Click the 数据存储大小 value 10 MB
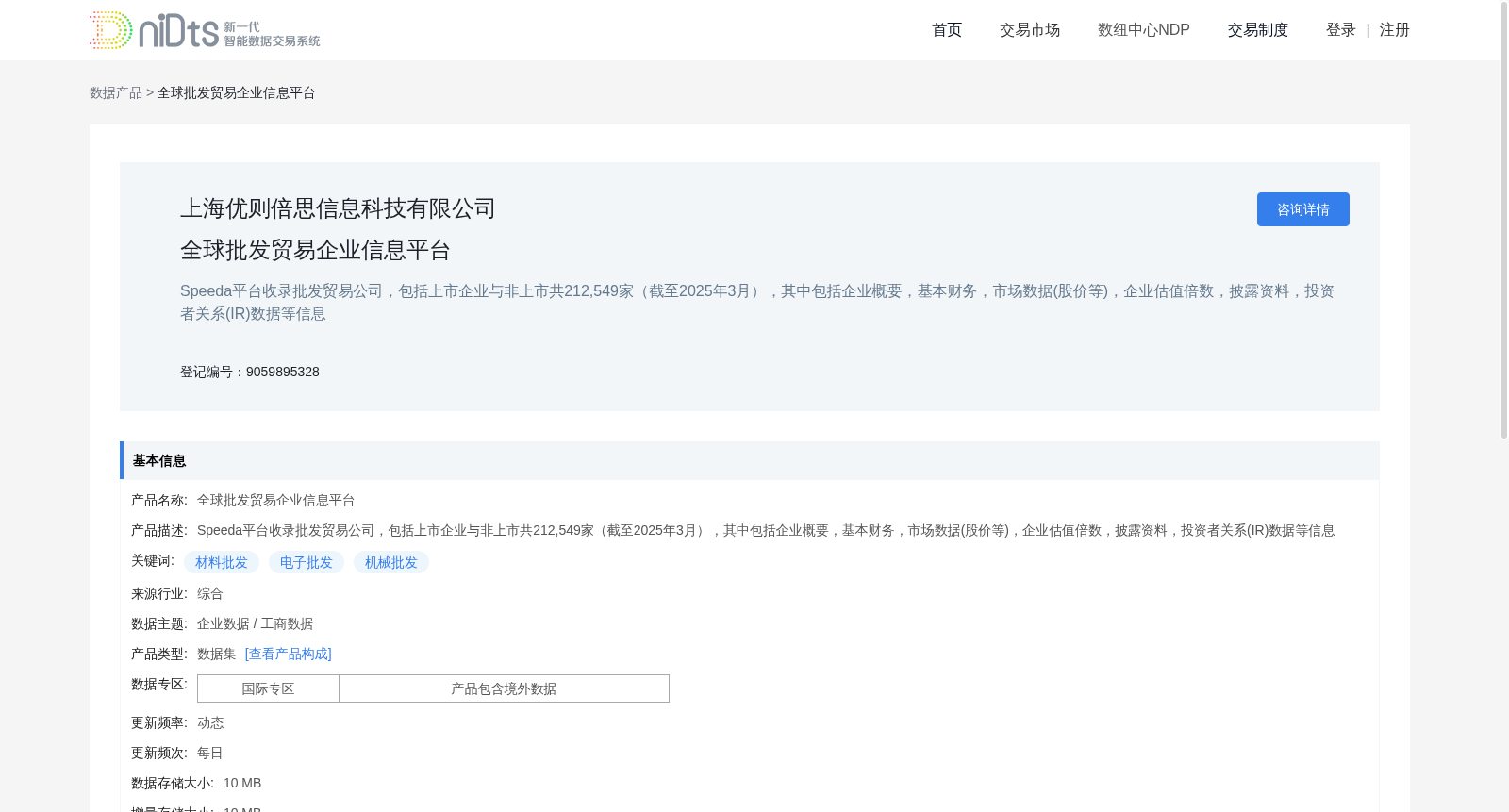The image size is (1509, 812). (242, 783)
